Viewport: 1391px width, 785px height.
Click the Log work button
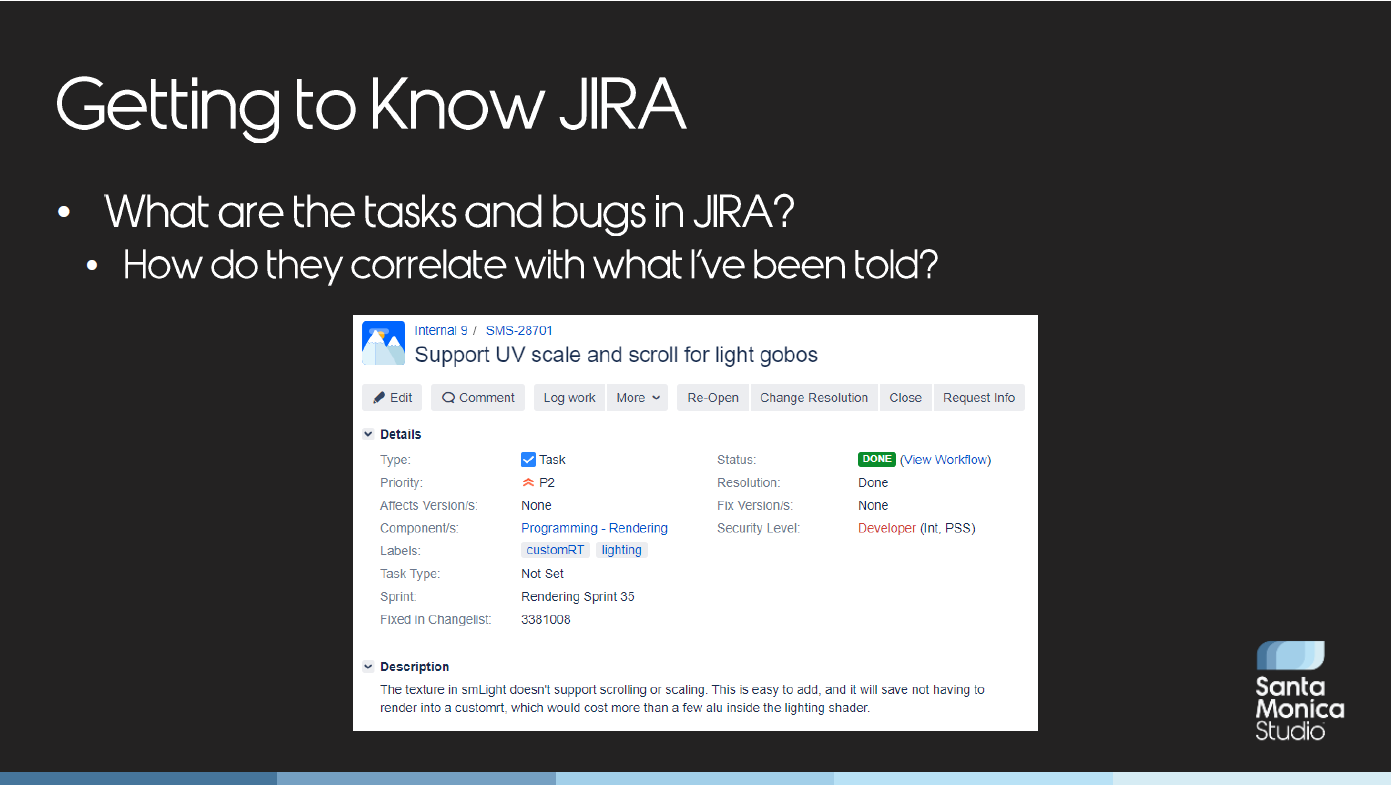click(570, 397)
